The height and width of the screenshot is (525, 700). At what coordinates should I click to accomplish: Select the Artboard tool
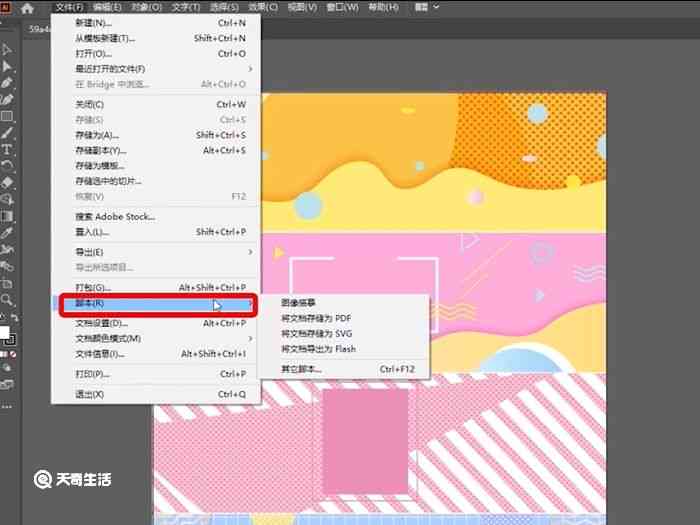[x=7, y=283]
